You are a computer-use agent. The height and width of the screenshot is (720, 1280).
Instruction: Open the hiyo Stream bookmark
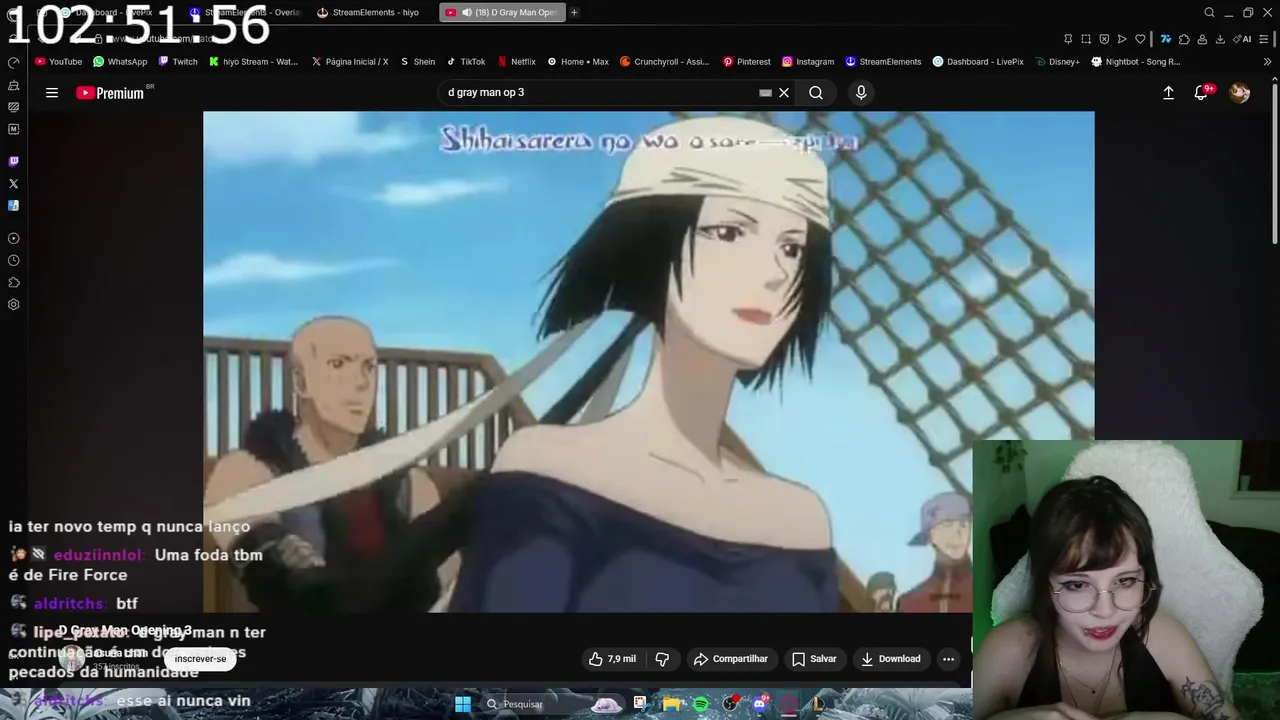[253, 62]
